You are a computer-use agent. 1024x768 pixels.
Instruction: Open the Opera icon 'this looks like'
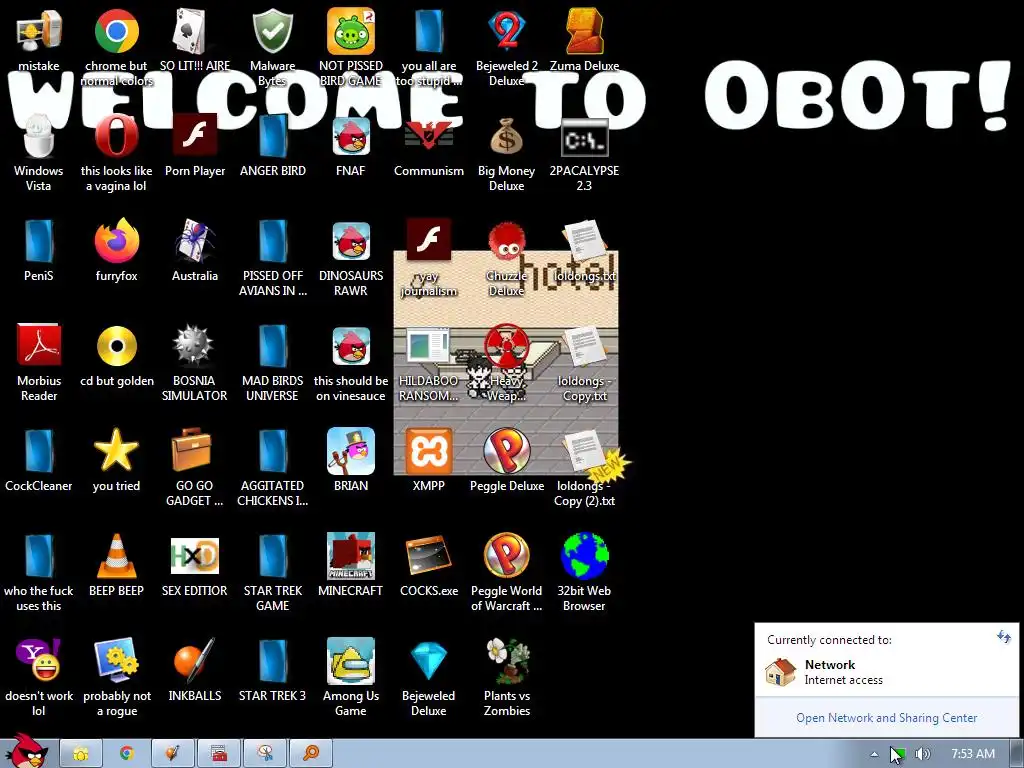pos(116,136)
